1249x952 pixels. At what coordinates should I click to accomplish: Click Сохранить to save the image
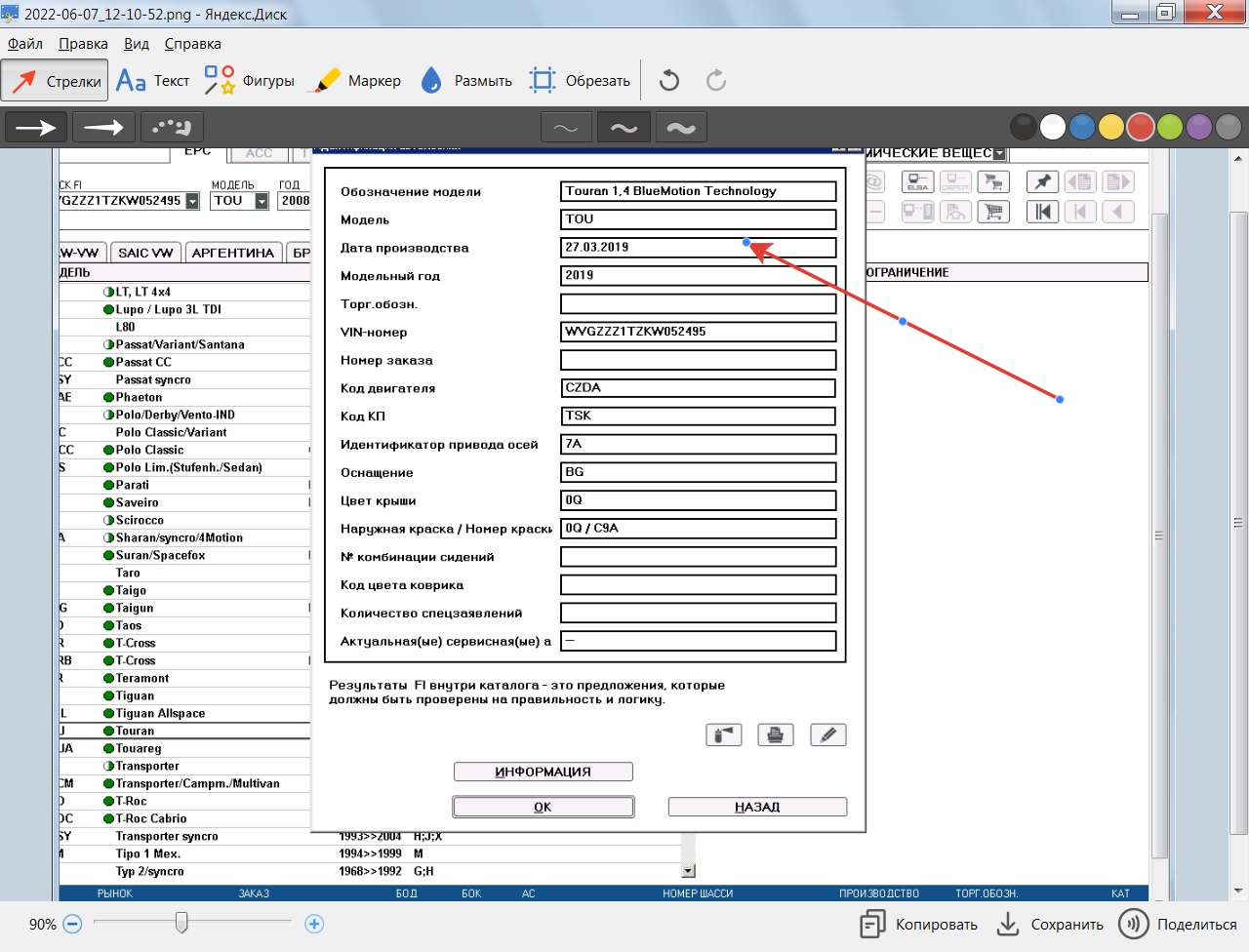[x=1050, y=924]
